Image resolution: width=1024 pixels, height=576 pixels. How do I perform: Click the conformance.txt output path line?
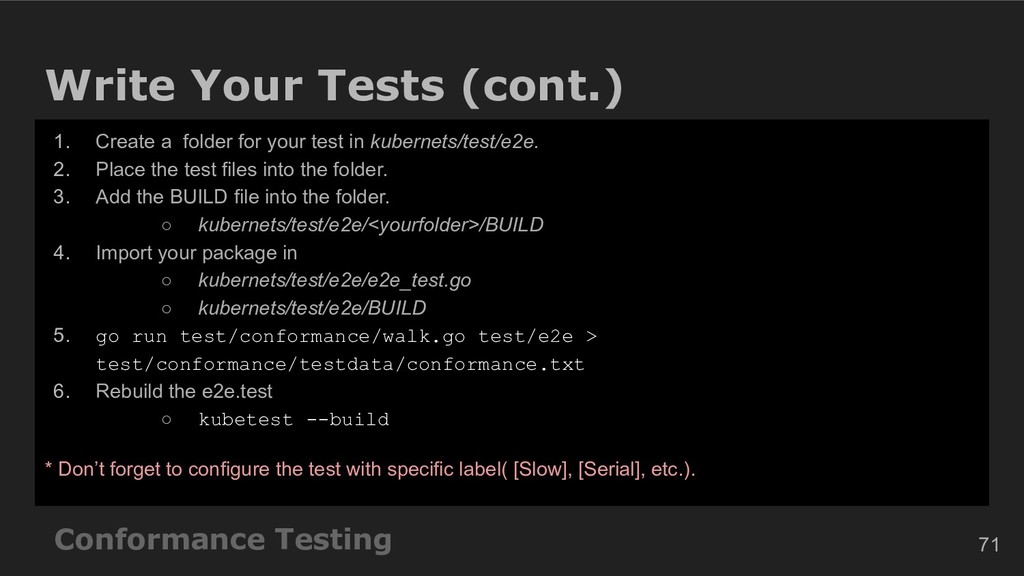click(340, 364)
